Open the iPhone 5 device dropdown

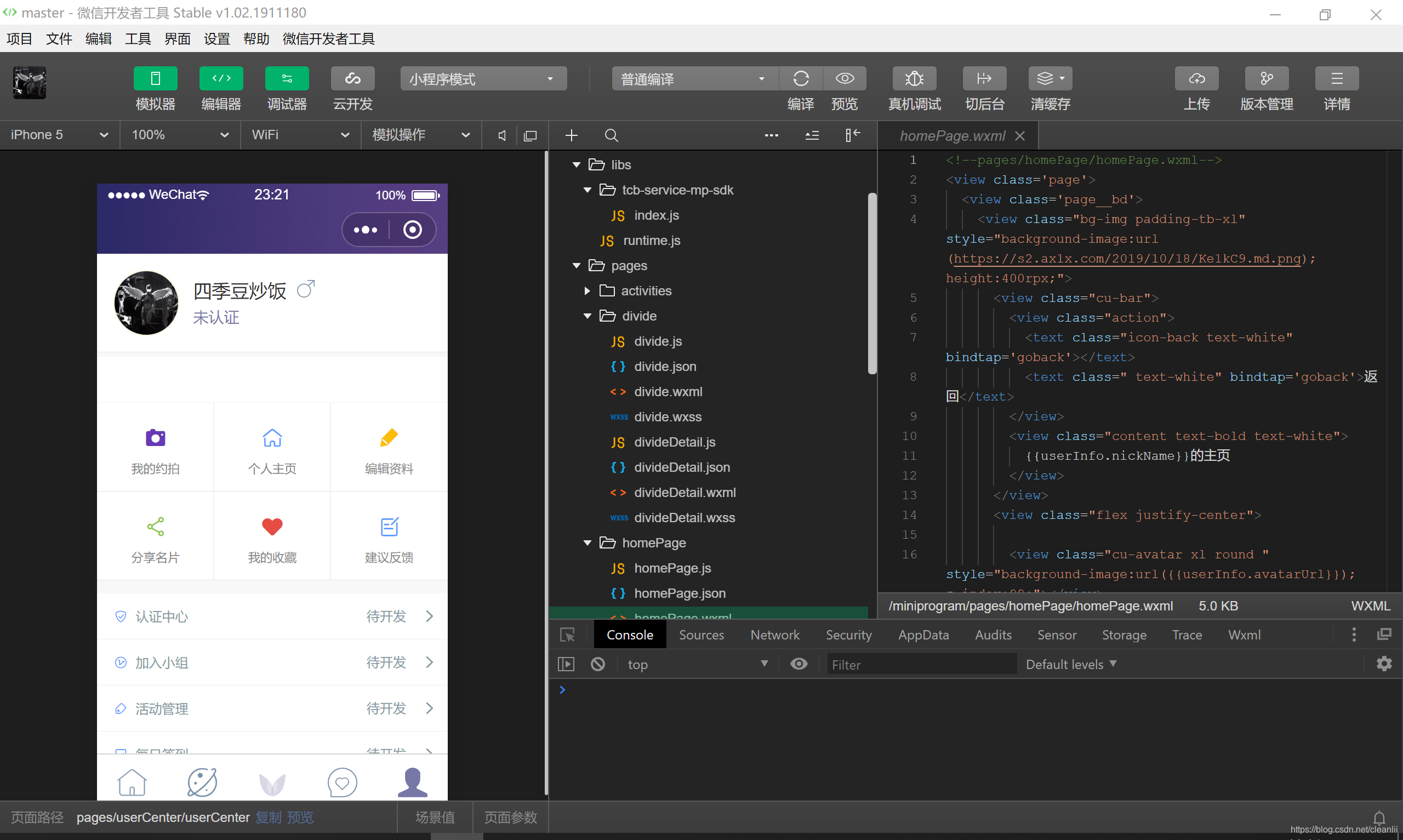click(59, 135)
